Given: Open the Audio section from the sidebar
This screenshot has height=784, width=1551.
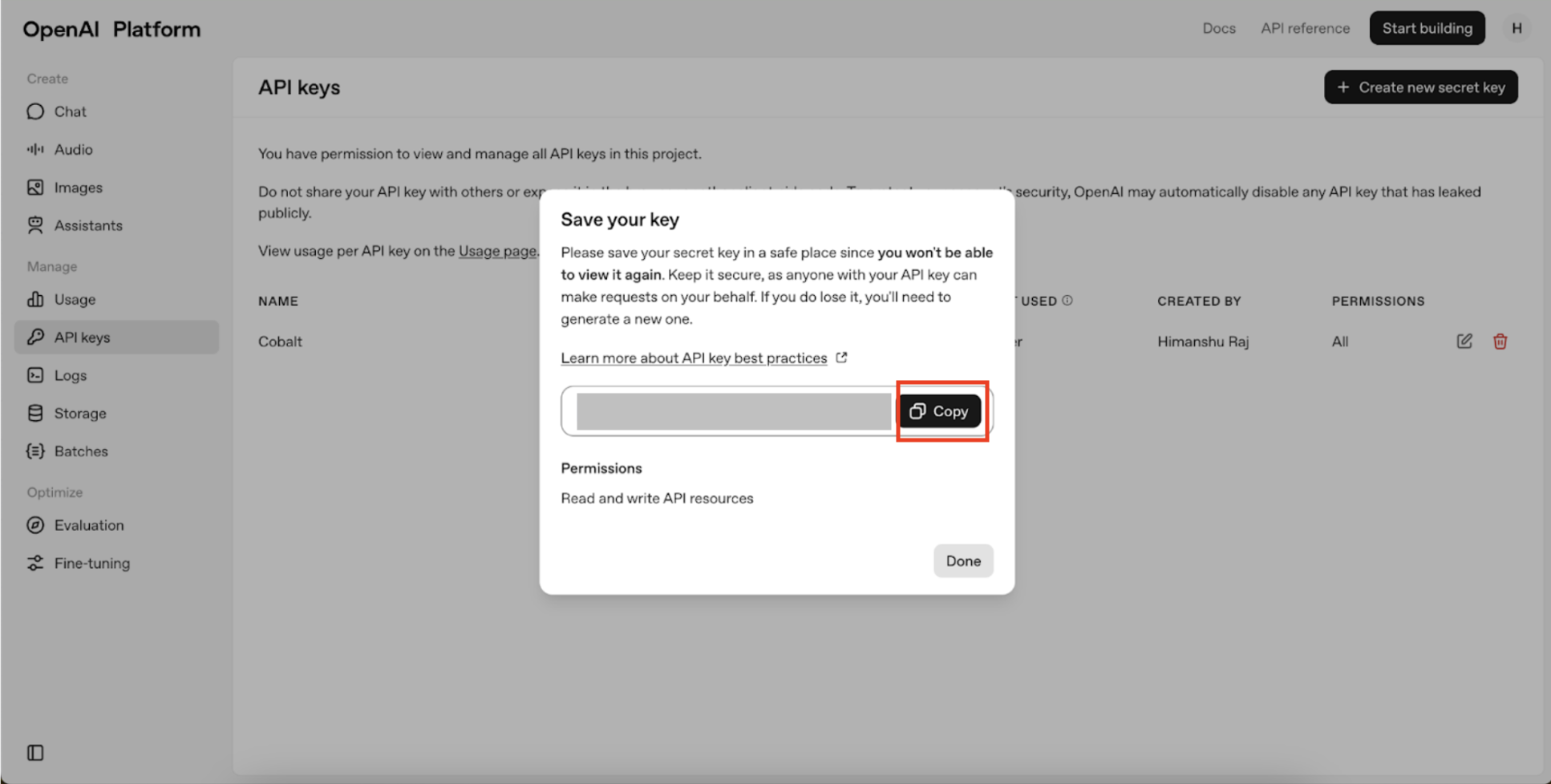Looking at the screenshot, I should [34, 149].
